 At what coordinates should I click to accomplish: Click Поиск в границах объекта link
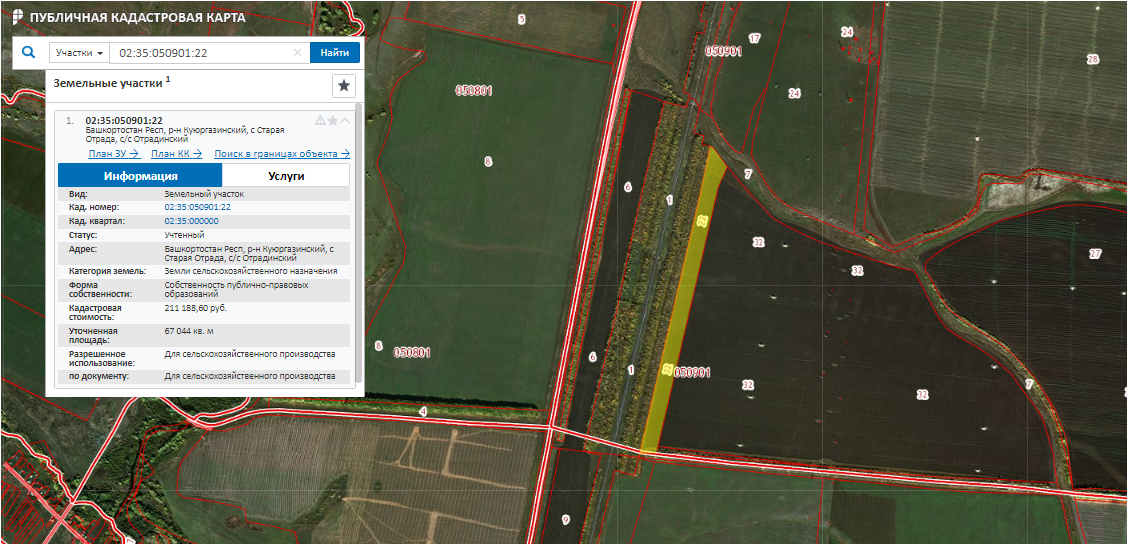[x=281, y=153]
